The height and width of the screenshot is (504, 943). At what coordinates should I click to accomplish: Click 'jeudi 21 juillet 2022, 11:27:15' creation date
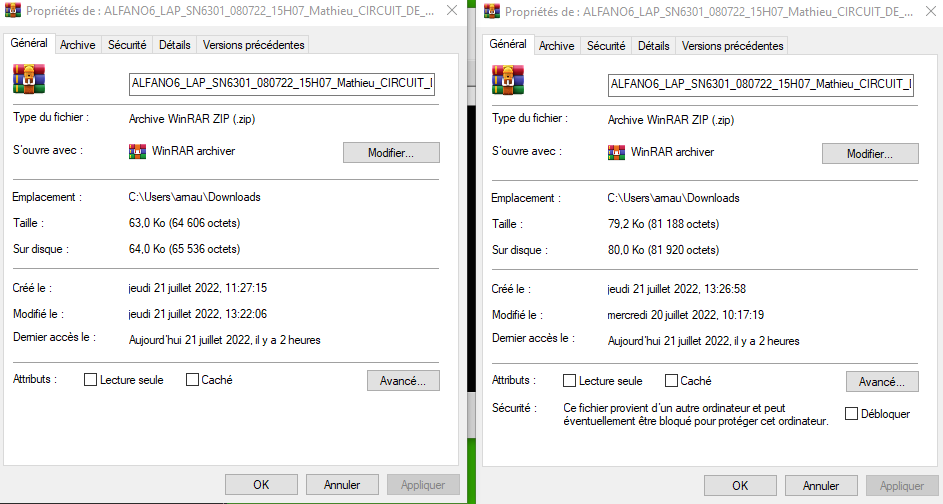tap(197, 288)
